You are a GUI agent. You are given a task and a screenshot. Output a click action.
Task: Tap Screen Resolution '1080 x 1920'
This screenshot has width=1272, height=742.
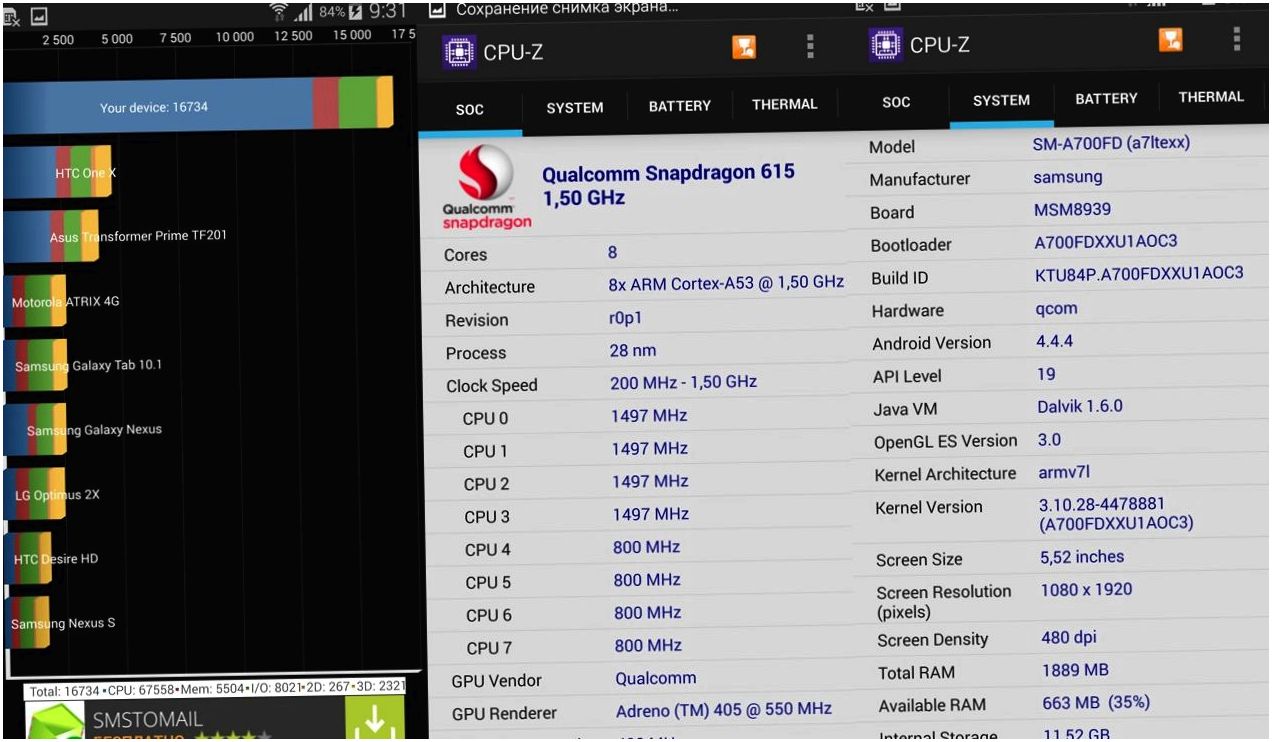[x=1086, y=589]
